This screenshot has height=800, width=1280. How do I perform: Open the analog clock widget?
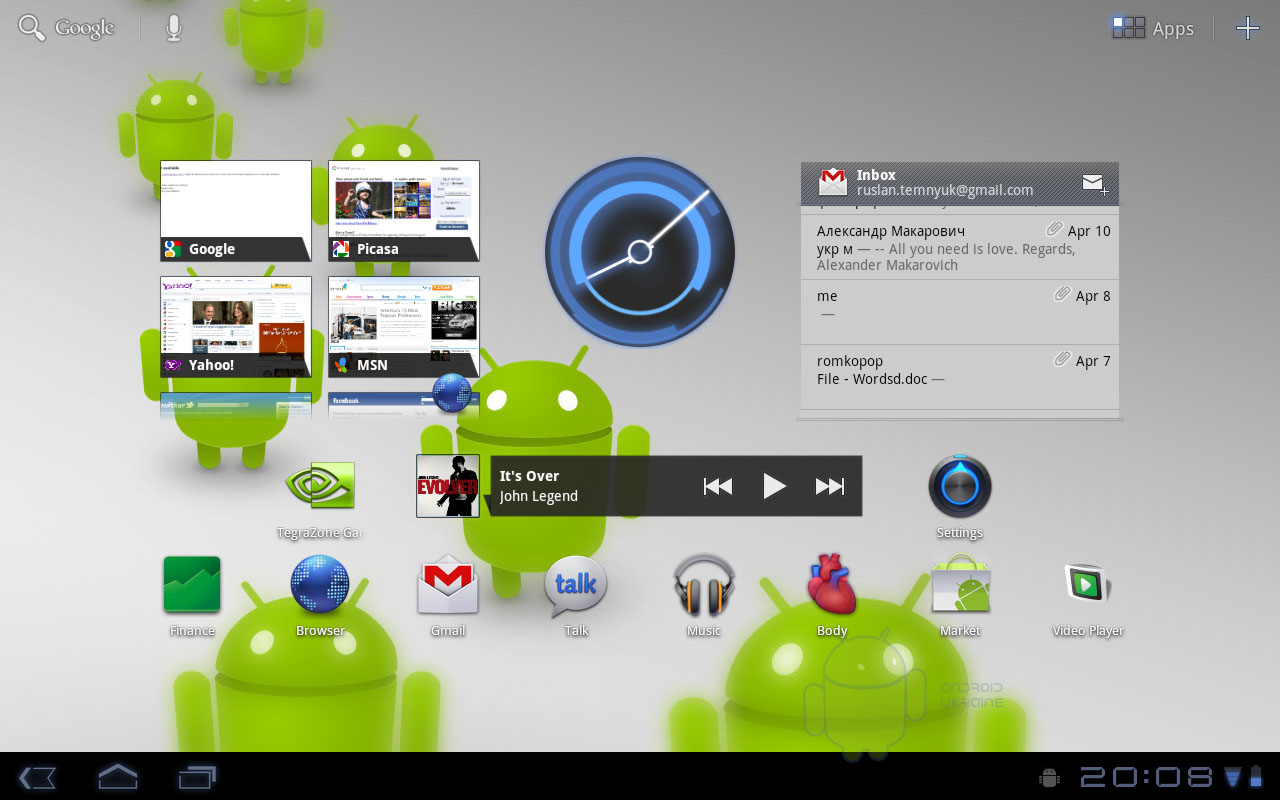pos(640,252)
